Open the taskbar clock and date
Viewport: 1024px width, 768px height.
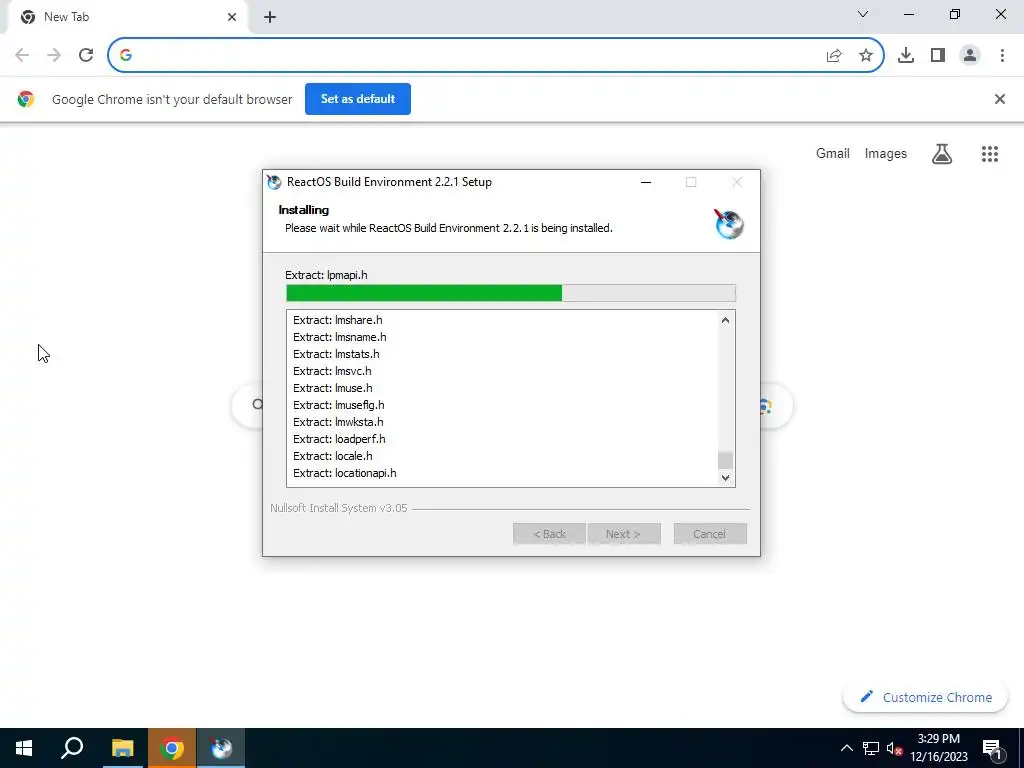tap(938, 748)
